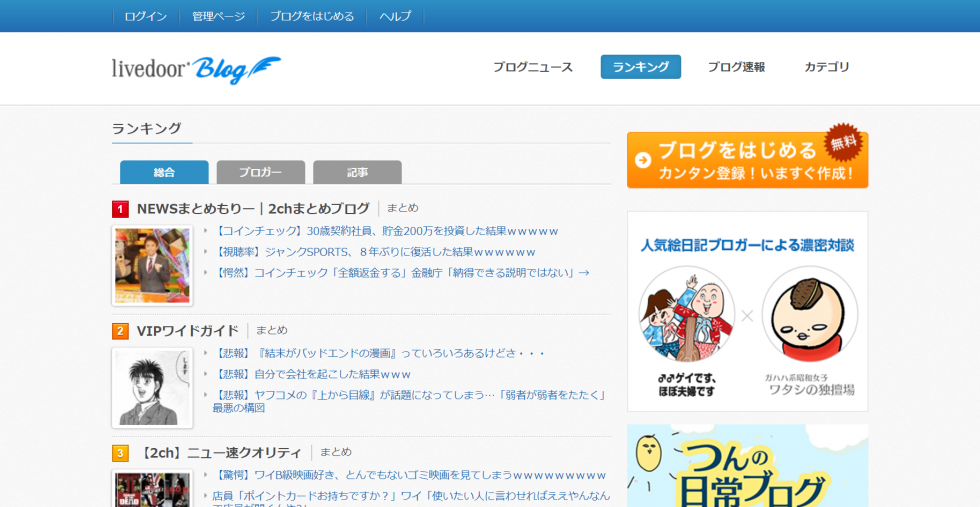Open the NEWSまとめもりー blog thumbnail

pyautogui.click(x=152, y=266)
